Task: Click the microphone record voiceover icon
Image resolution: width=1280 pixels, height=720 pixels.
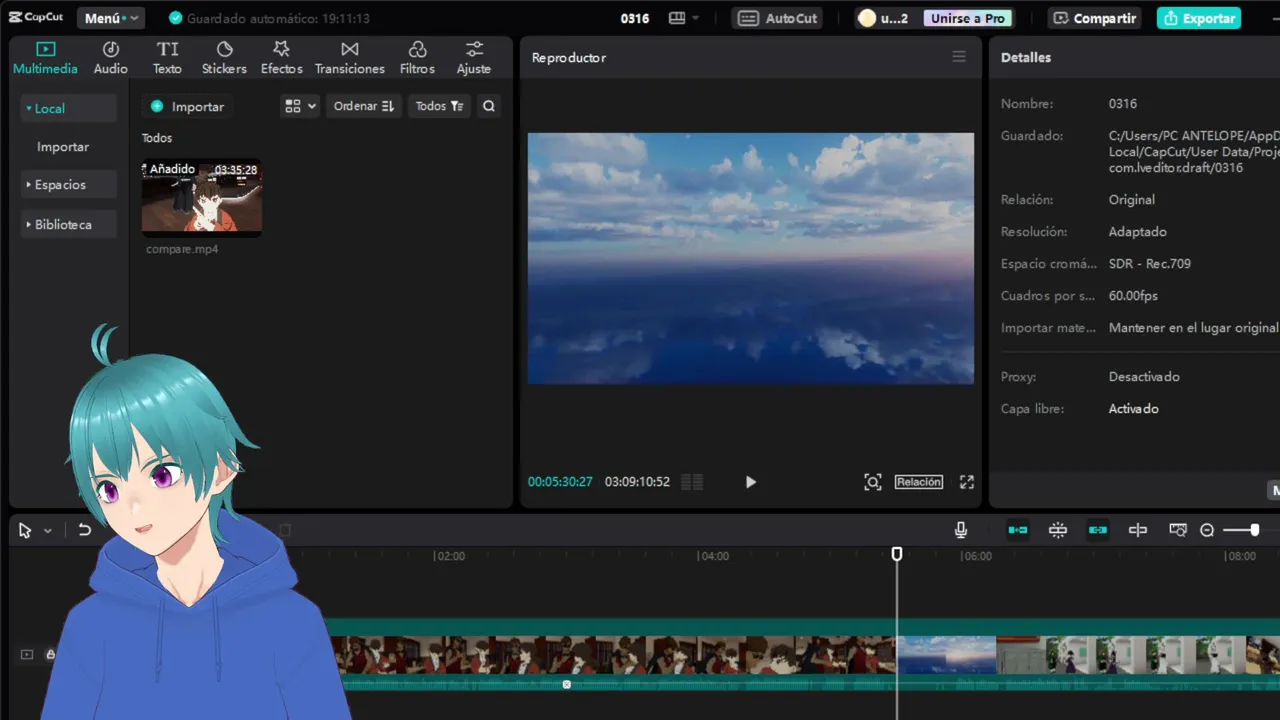Action: 961,530
